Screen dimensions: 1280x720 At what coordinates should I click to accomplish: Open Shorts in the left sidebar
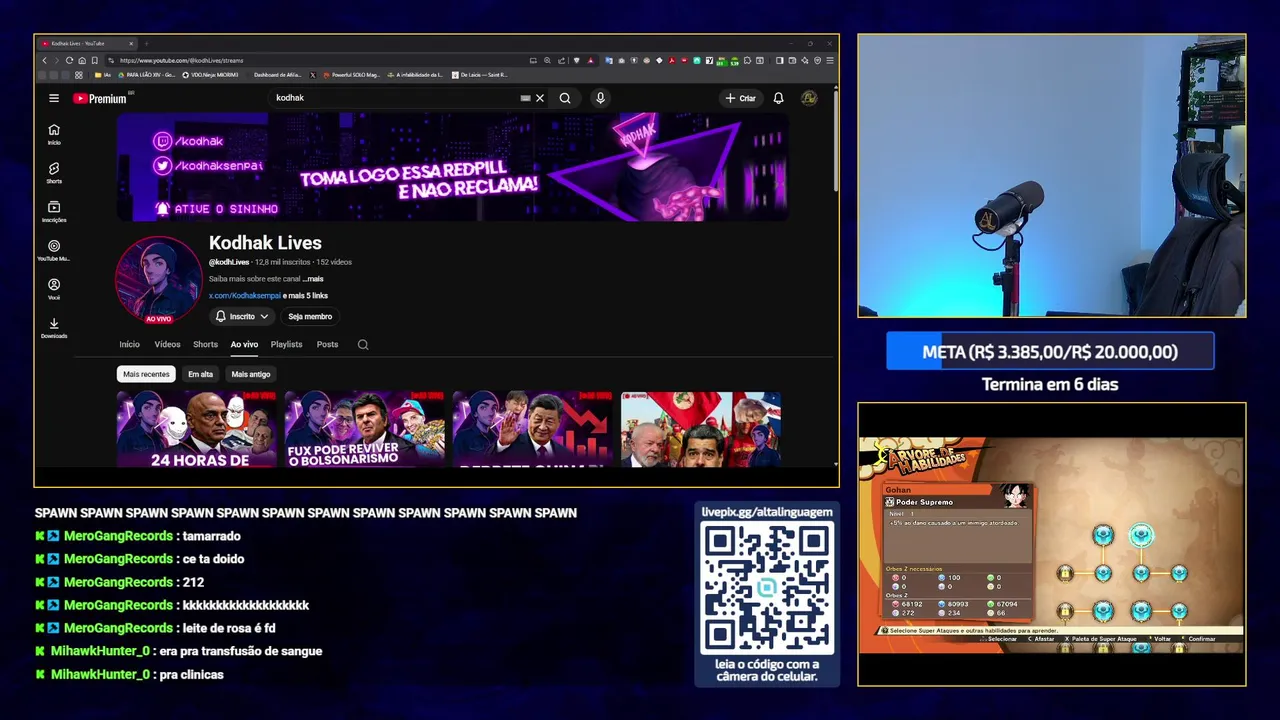click(54, 173)
